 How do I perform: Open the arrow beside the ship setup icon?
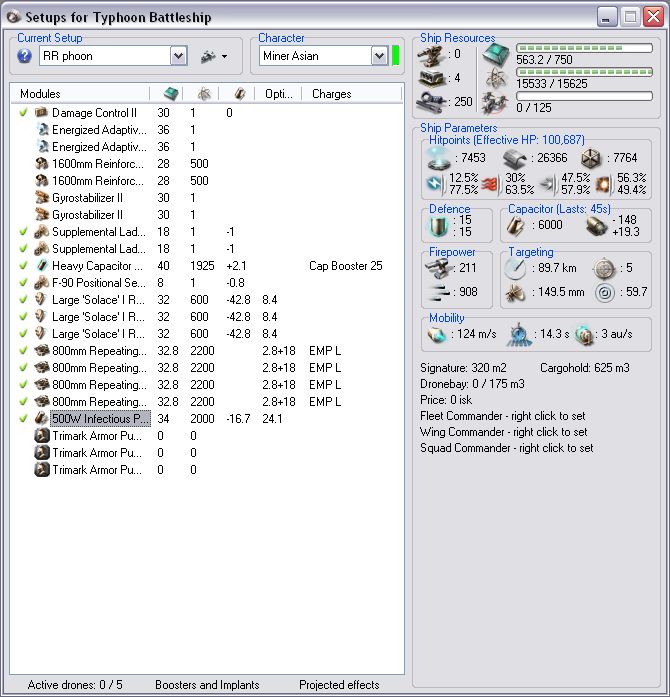pos(225,56)
